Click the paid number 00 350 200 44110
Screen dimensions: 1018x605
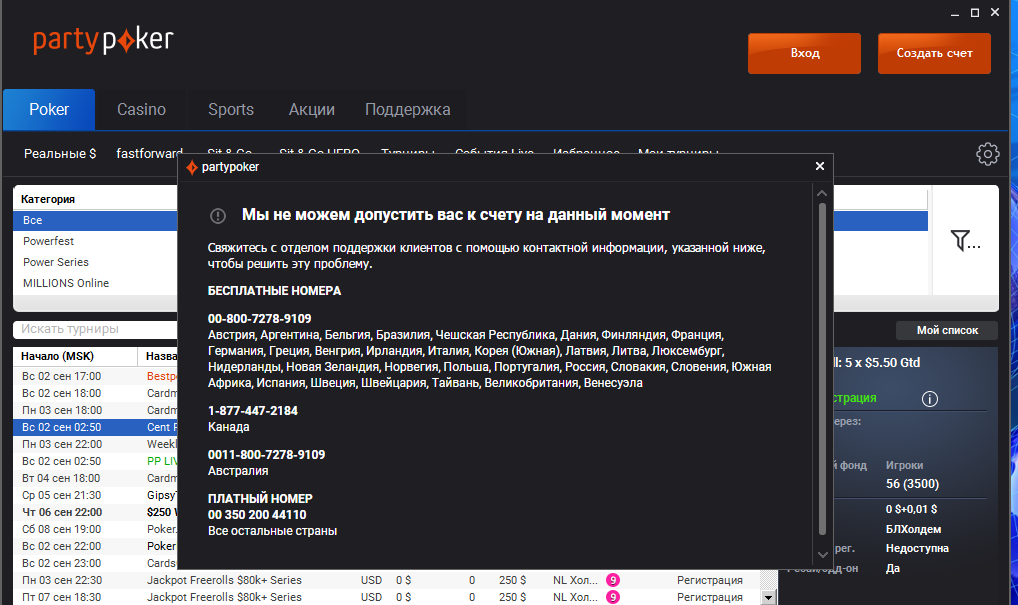pos(257,515)
